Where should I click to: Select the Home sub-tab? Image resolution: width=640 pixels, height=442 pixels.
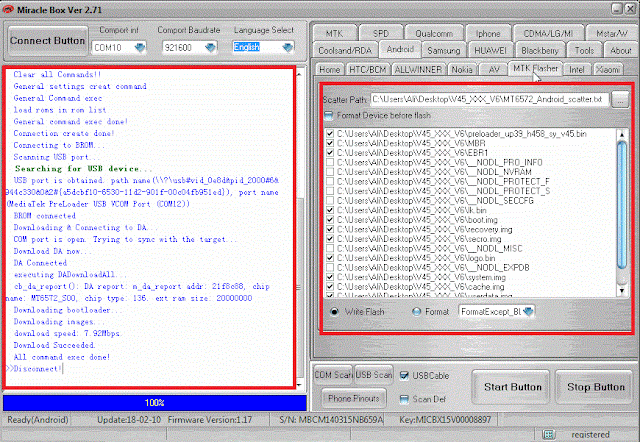[329, 70]
